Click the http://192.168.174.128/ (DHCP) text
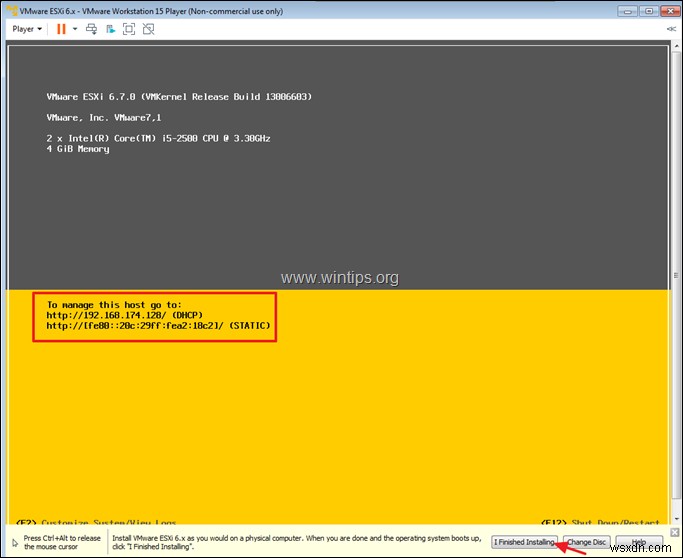Screen dimensions: 683x558 click(125, 315)
